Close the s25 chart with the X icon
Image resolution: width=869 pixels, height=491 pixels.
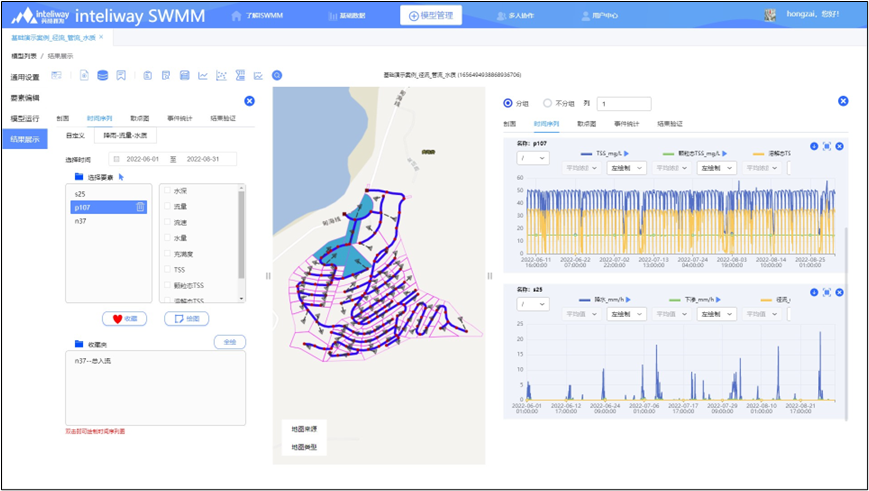840,291
